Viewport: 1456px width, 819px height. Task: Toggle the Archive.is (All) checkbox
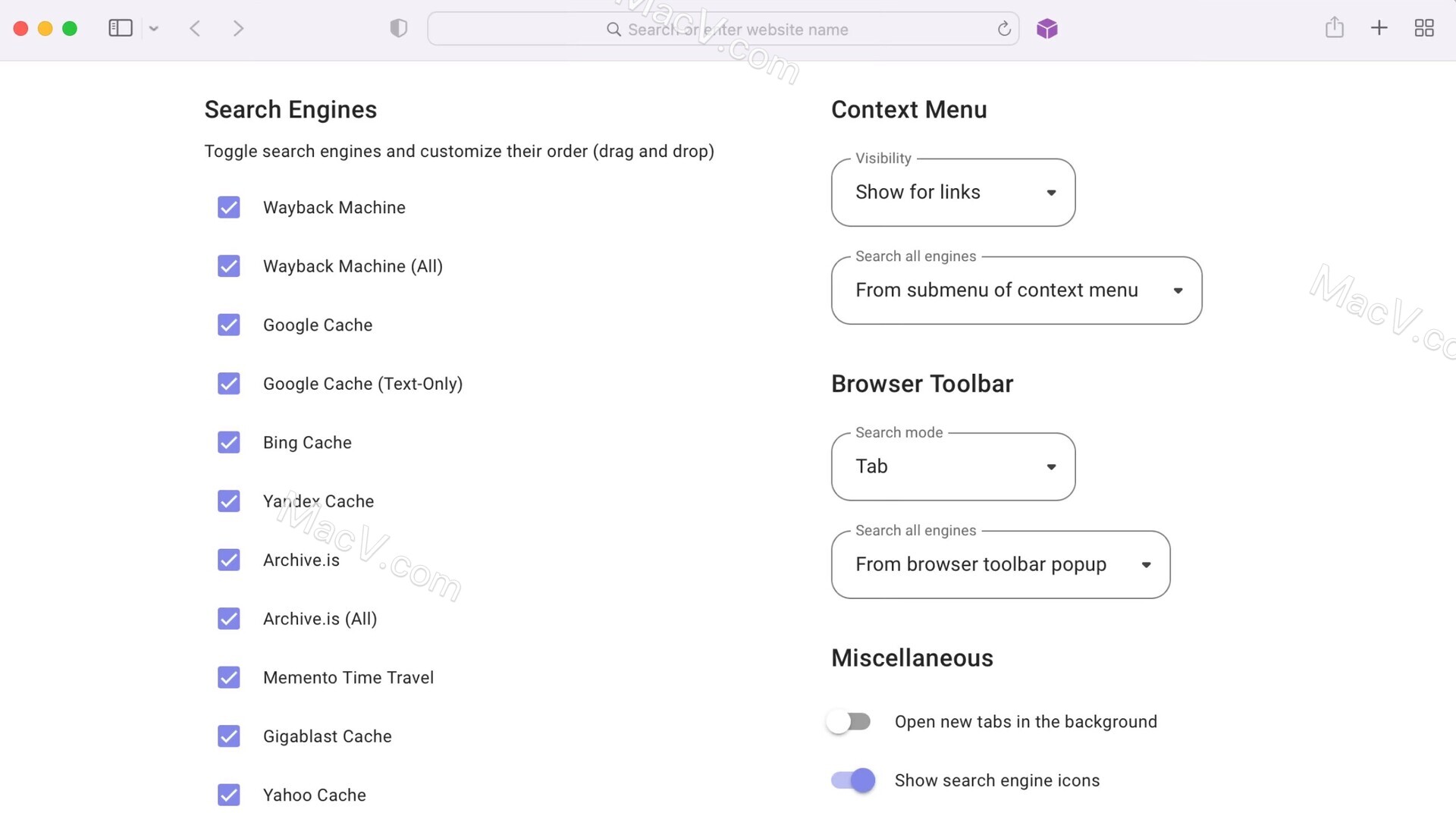(x=229, y=619)
